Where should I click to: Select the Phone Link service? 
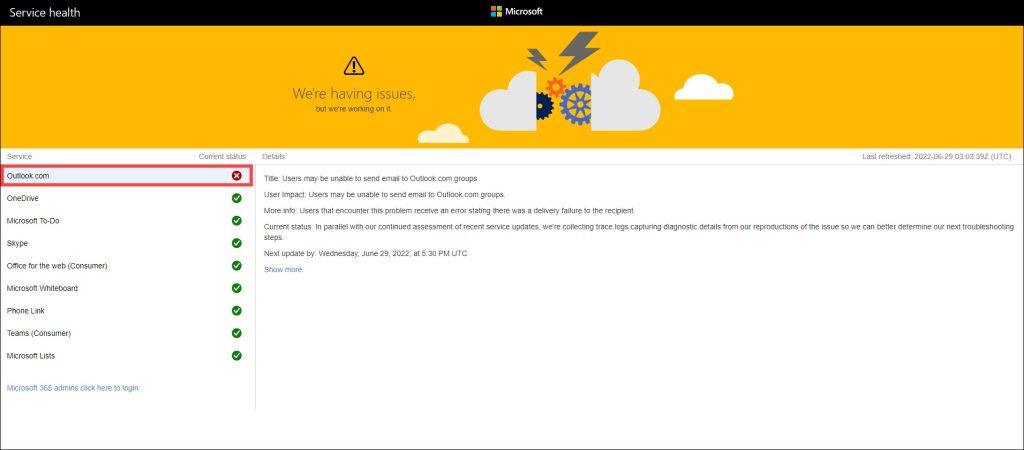pos(127,311)
